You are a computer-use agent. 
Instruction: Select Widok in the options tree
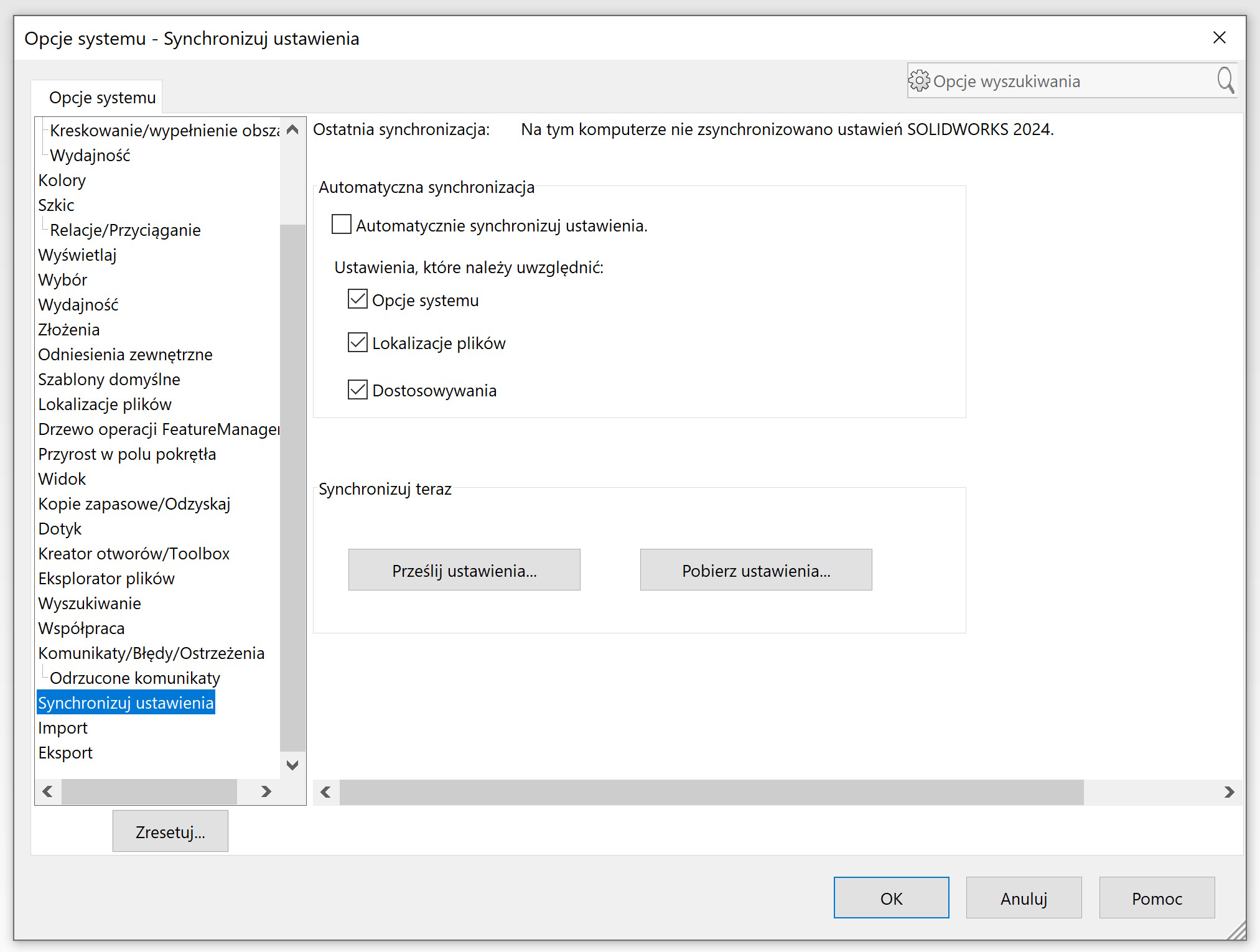(62, 478)
